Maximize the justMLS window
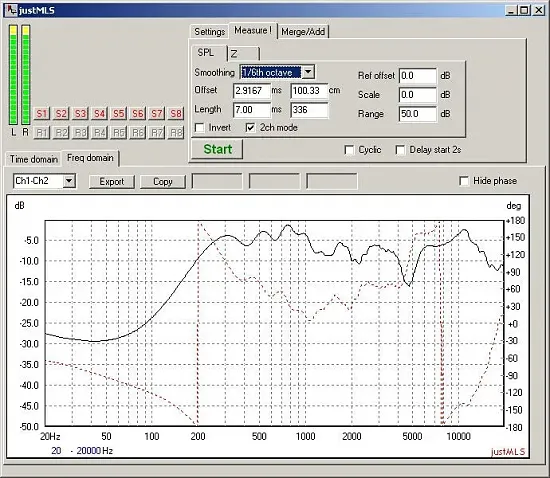This screenshot has width=550, height=478. click(x=524, y=10)
